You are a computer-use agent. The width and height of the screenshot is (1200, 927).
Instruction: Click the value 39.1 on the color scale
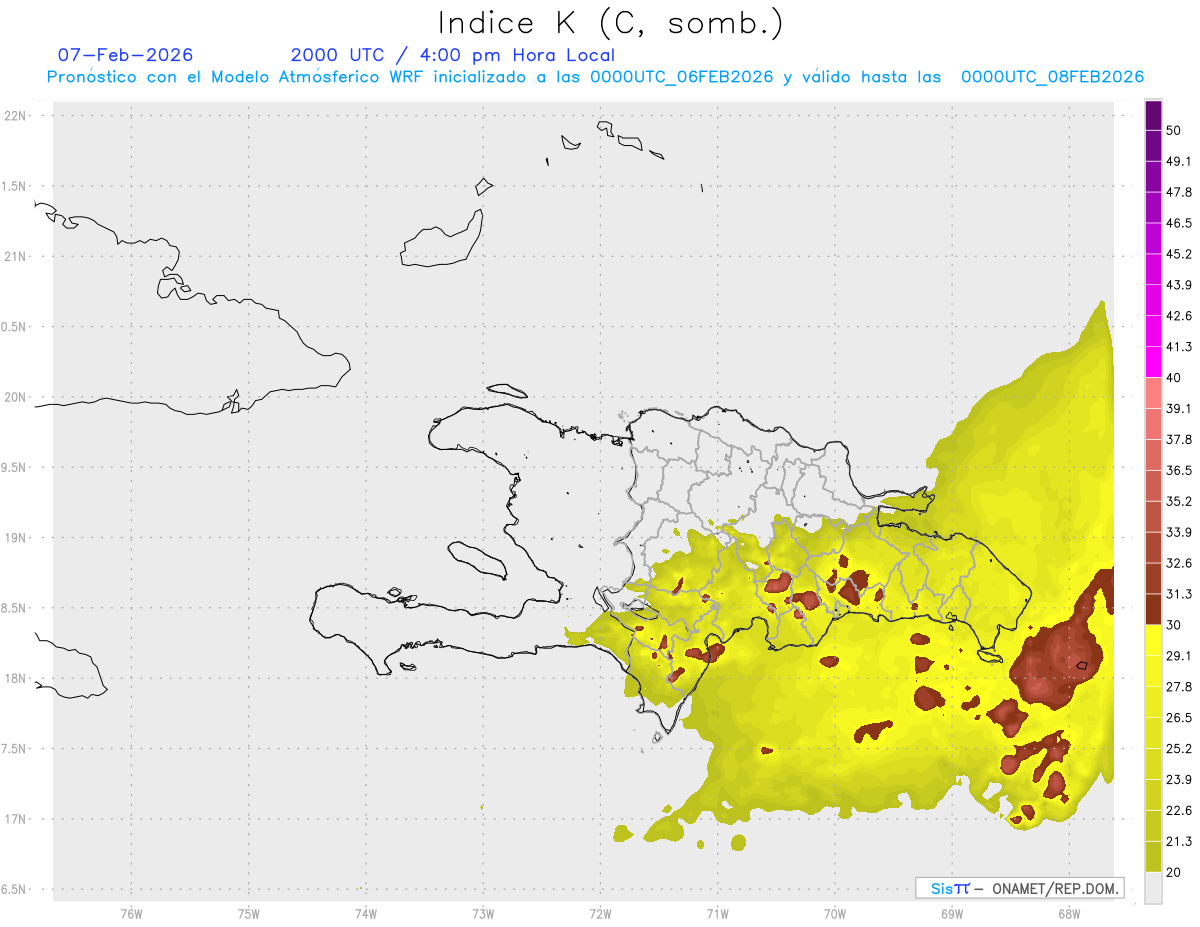click(1179, 409)
